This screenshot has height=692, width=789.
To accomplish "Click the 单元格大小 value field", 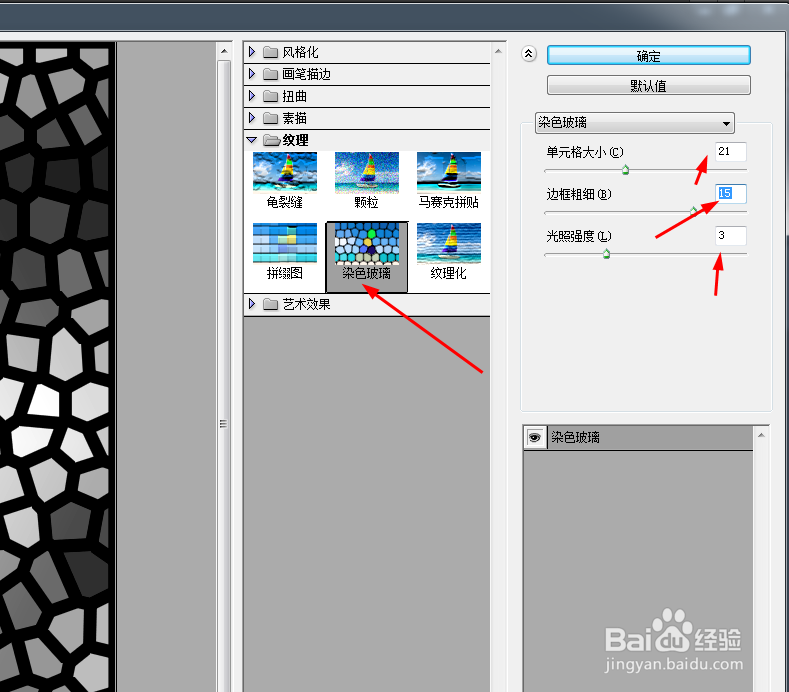I will [731, 151].
